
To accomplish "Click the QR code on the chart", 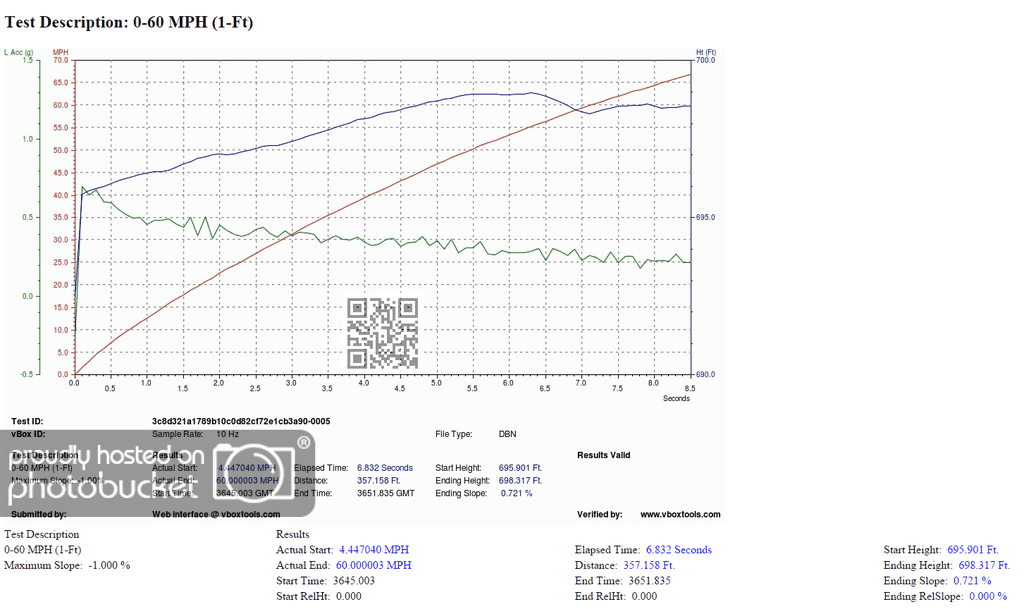I will 383,333.
